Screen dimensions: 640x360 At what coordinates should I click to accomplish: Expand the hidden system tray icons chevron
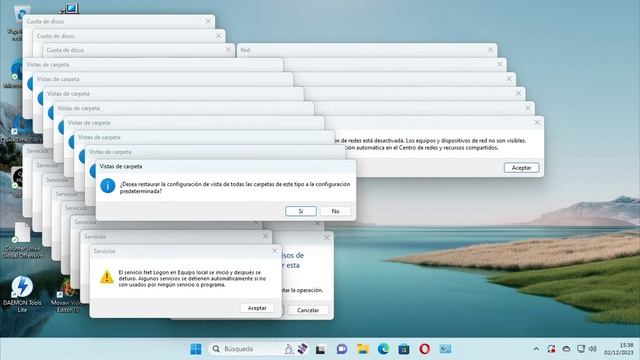(536, 349)
